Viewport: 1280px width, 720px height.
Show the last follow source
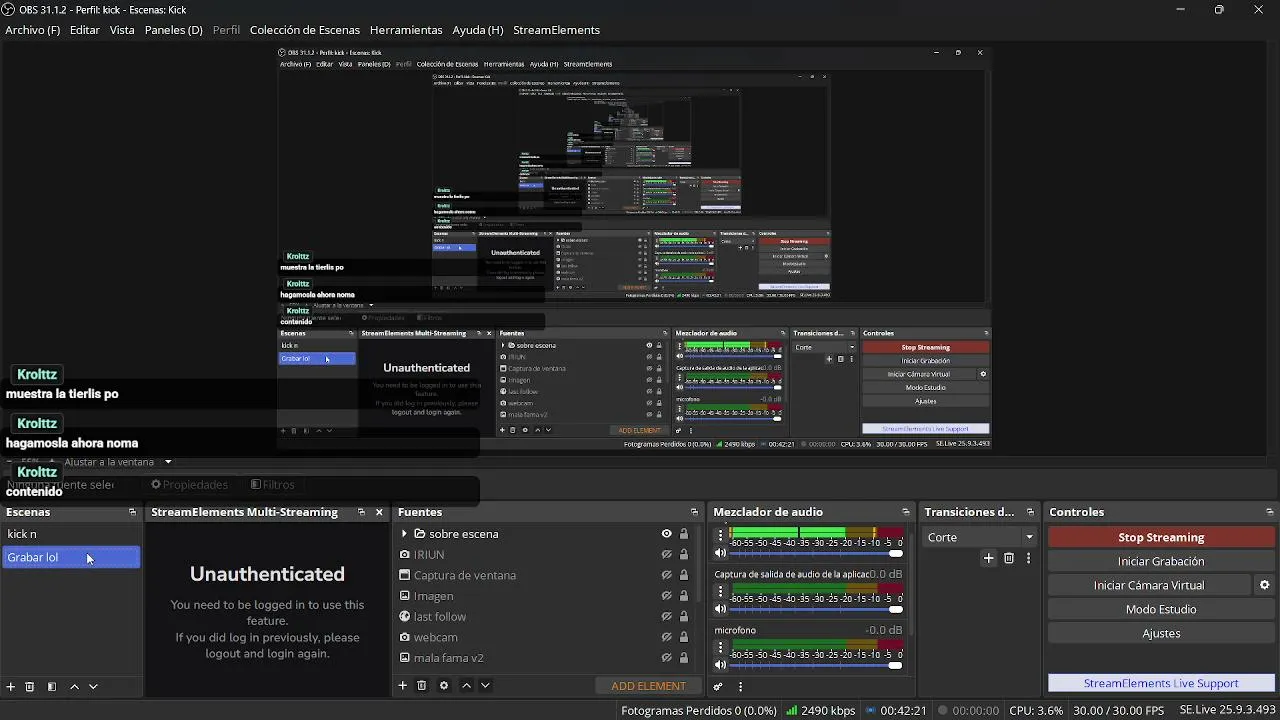pyautogui.click(x=667, y=617)
